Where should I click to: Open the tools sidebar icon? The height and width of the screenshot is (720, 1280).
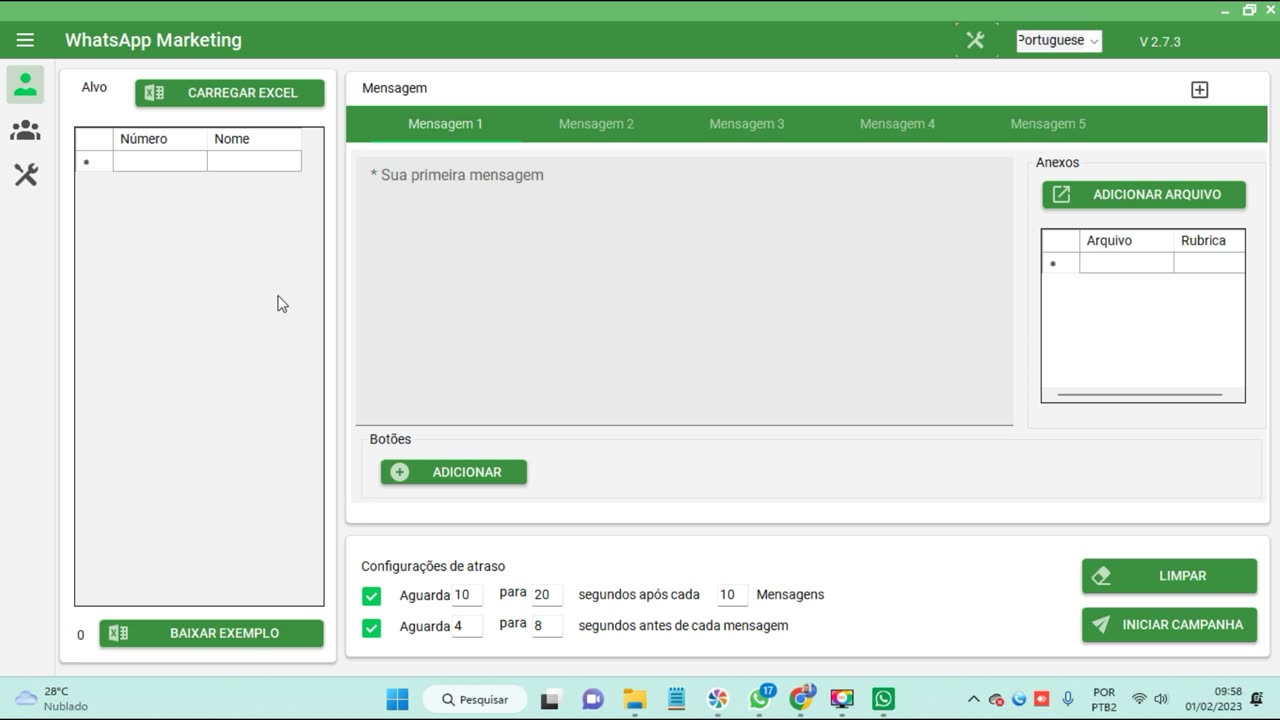pyautogui.click(x=25, y=175)
